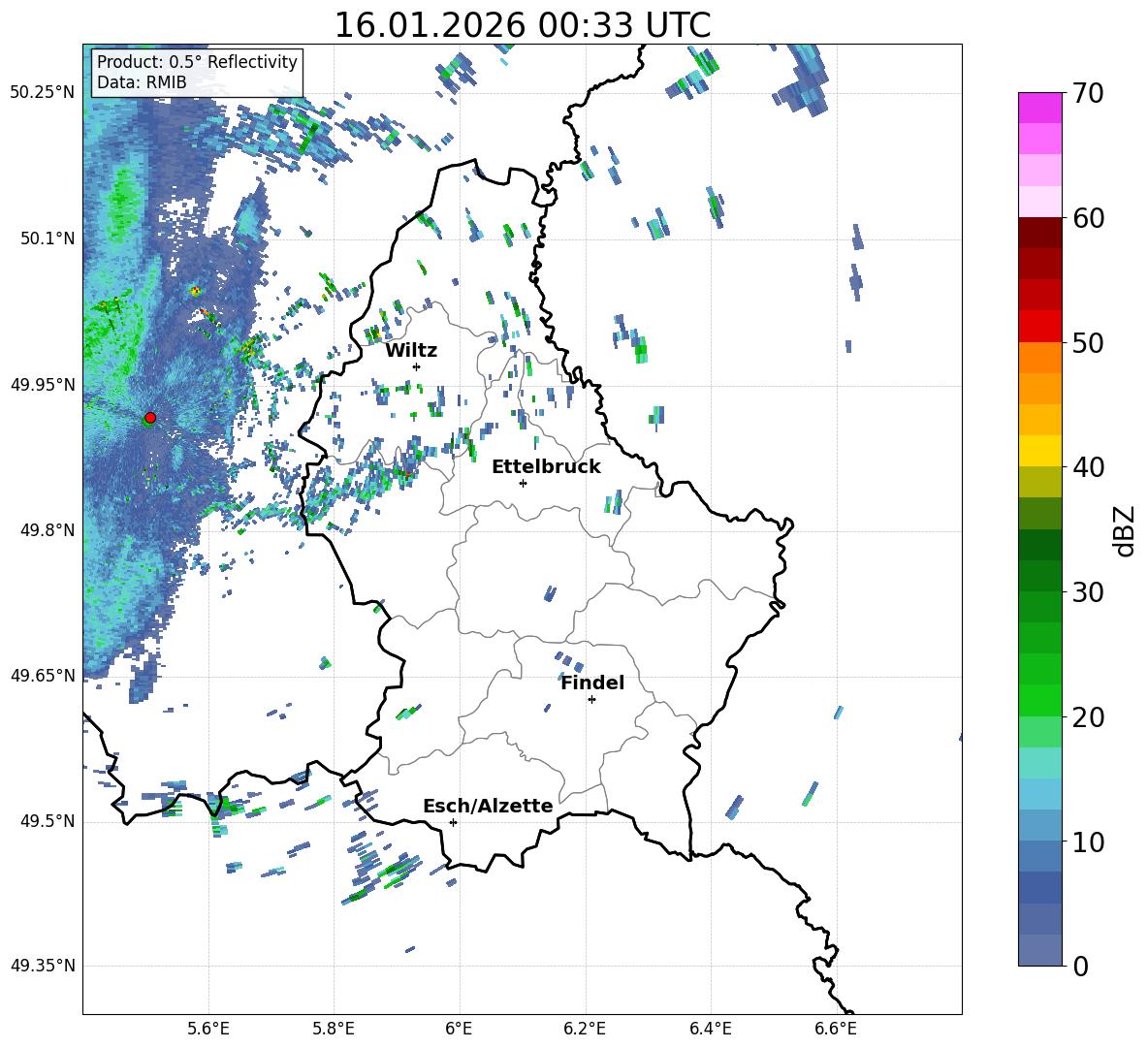Click the Esch/Alzette city label
The image size is (1148, 1048).
tap(489, 807)
